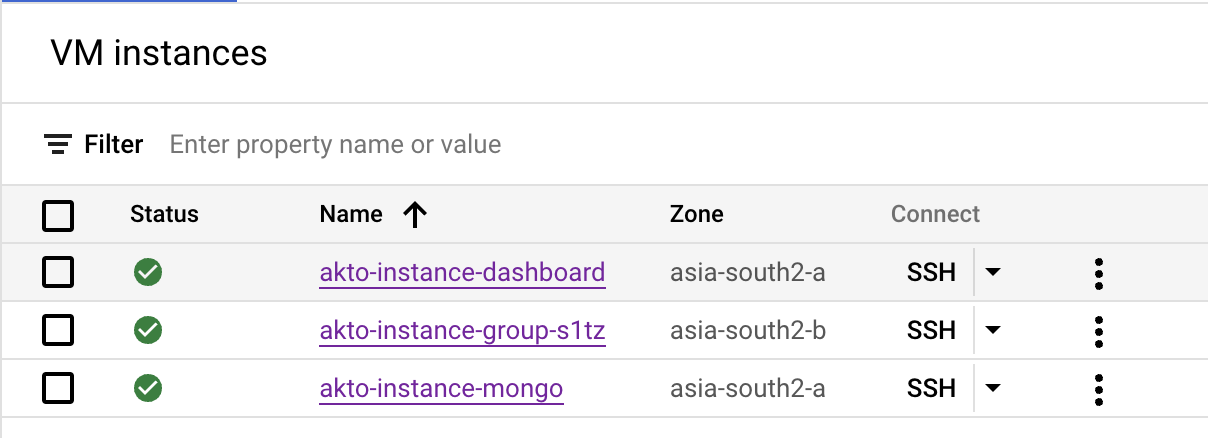Tick the akto-instance-mongo row checkbox
This screenshot has height=438, width=1208.
point(58,388)
